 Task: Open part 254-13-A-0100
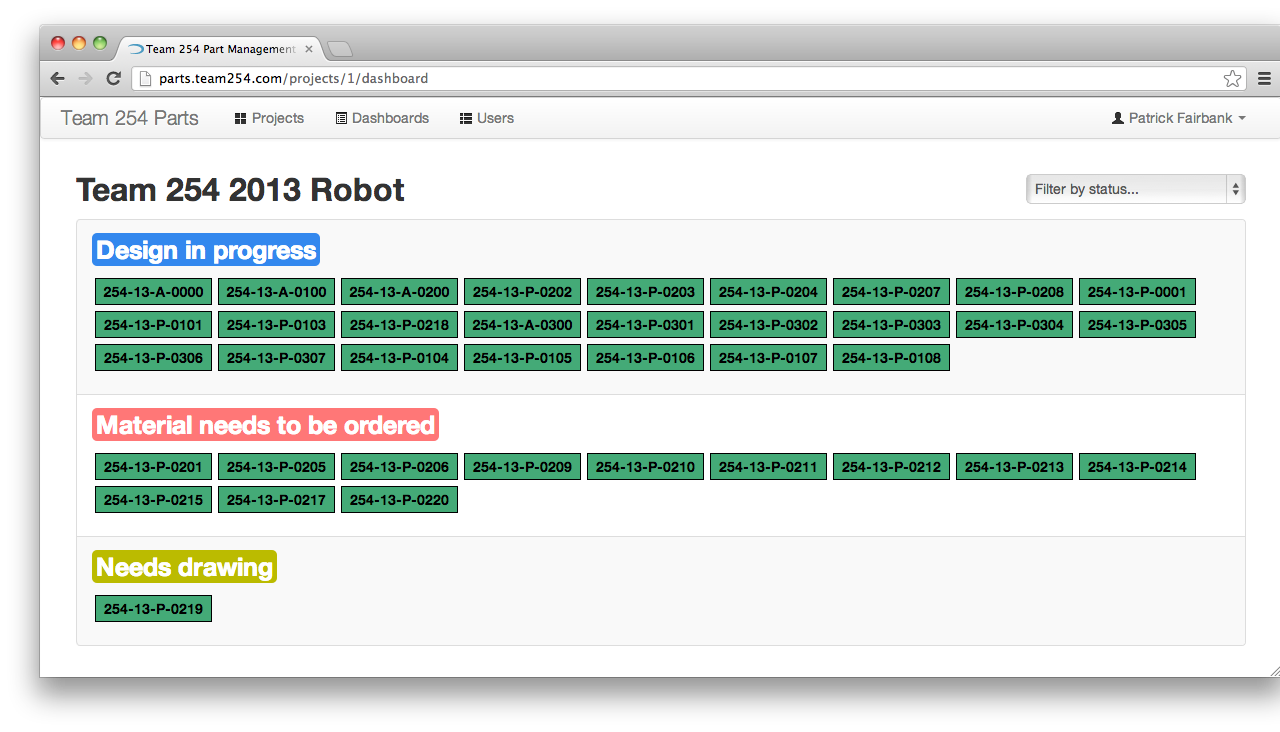tap(276, 292)
